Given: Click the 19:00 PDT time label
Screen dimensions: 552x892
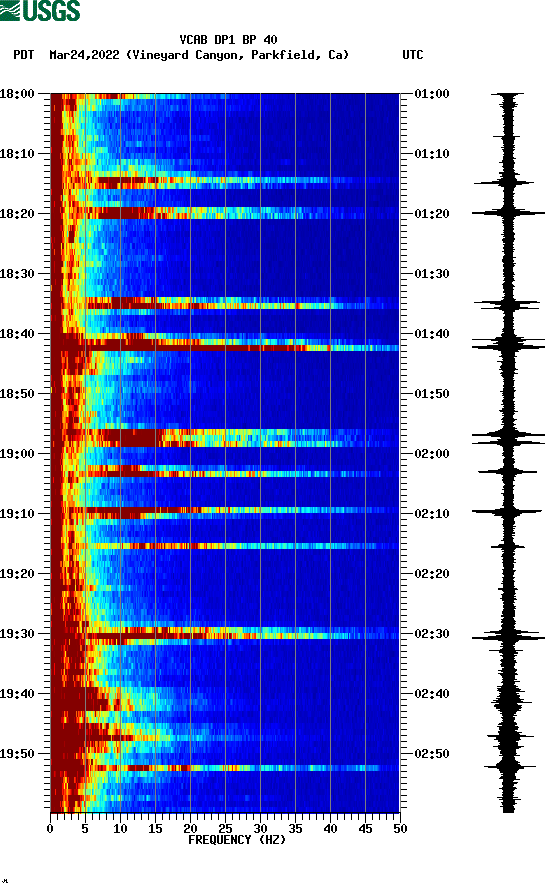Looking at the screenshot, I should tap(17, 454).
